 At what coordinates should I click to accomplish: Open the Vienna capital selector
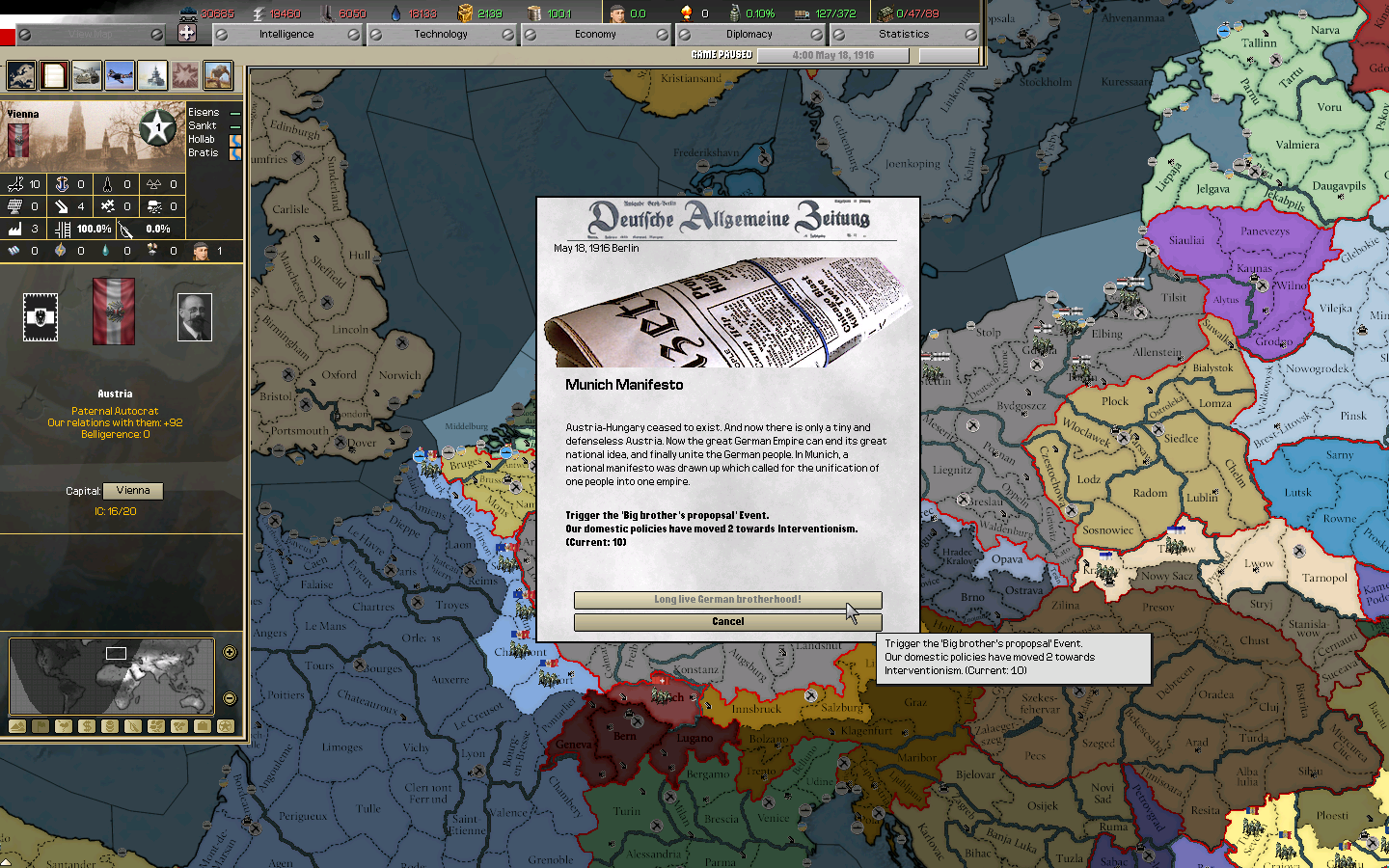(133, 491)
